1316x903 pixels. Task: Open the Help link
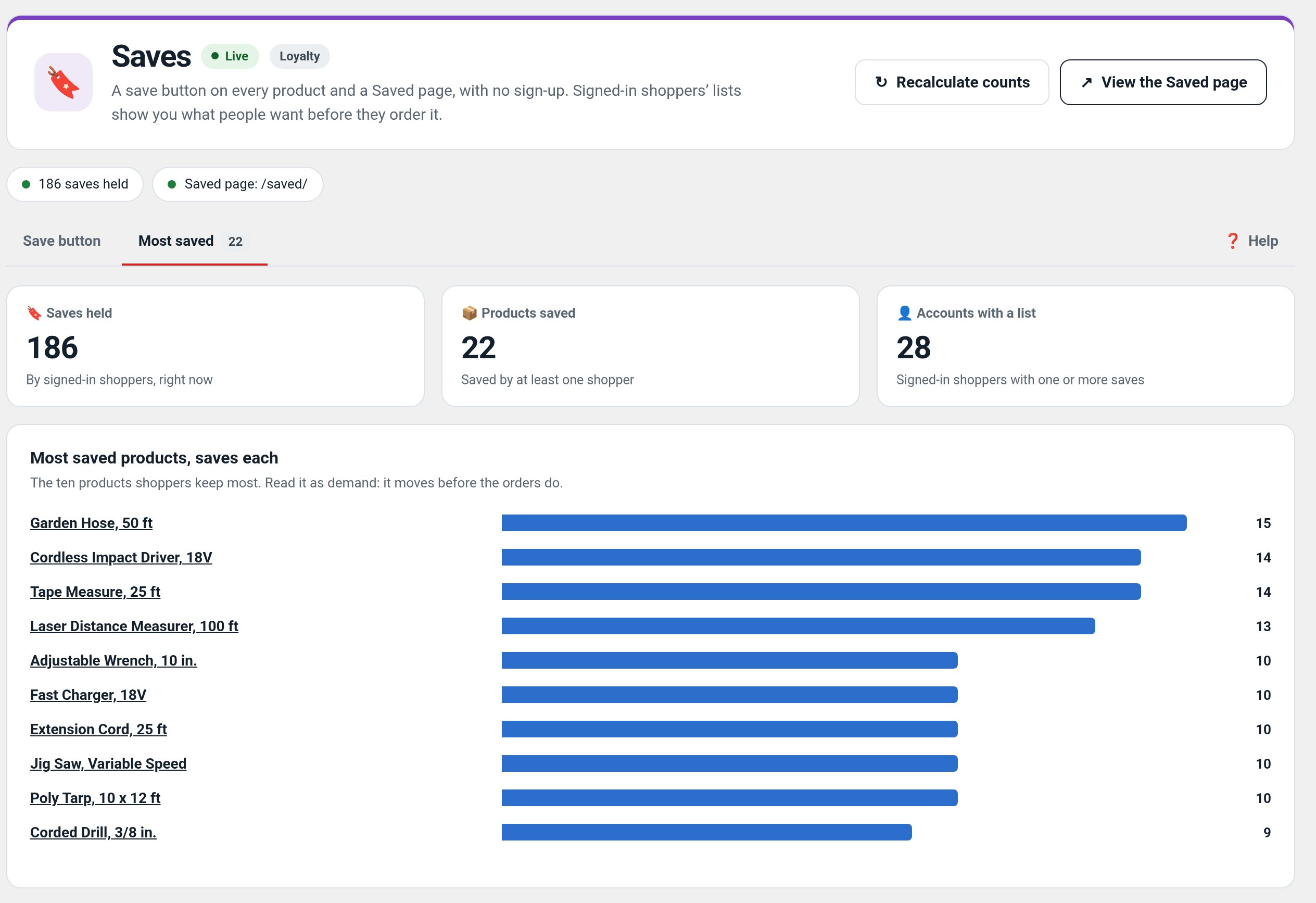click(x=1252, y=241)
